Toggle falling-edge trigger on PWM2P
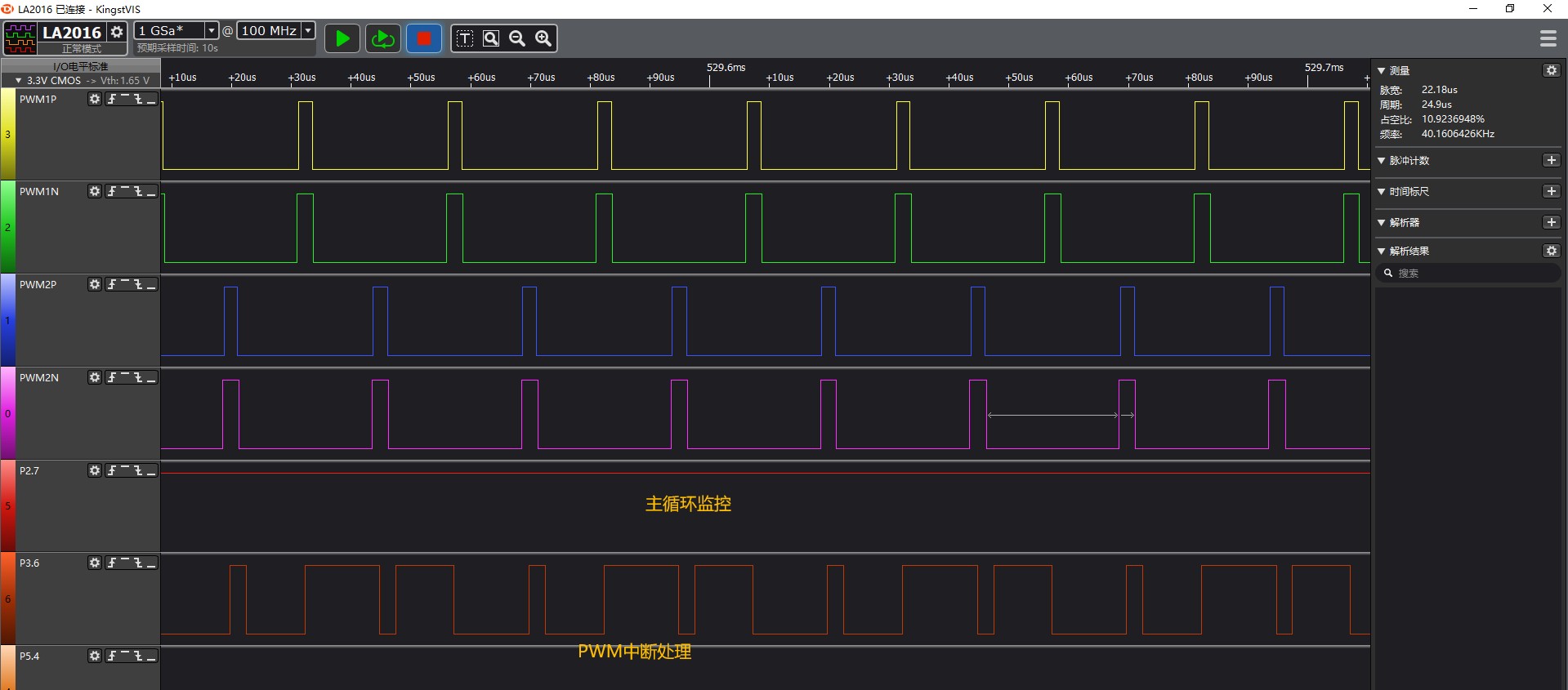The height and width of the screenshot is (690, 1568). tap(138, 284)
